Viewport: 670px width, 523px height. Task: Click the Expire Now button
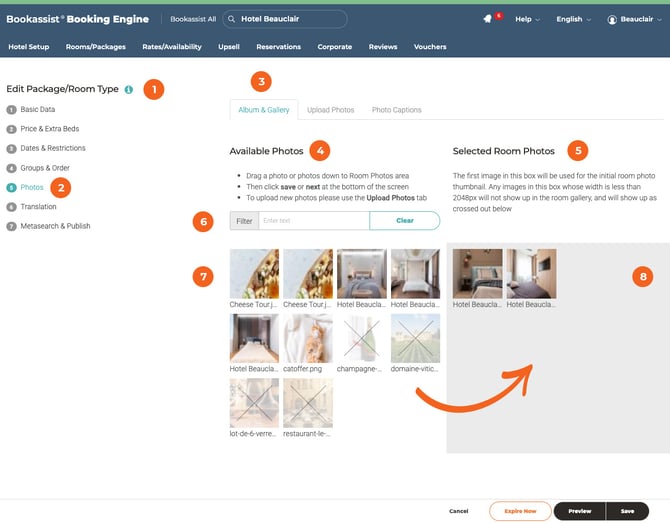(519, 511)
